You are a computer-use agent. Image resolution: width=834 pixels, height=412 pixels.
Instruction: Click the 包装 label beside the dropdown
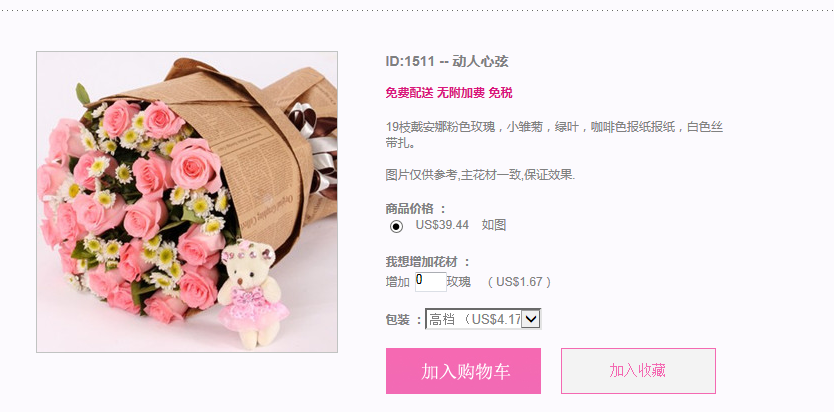(x=404, y=319)
